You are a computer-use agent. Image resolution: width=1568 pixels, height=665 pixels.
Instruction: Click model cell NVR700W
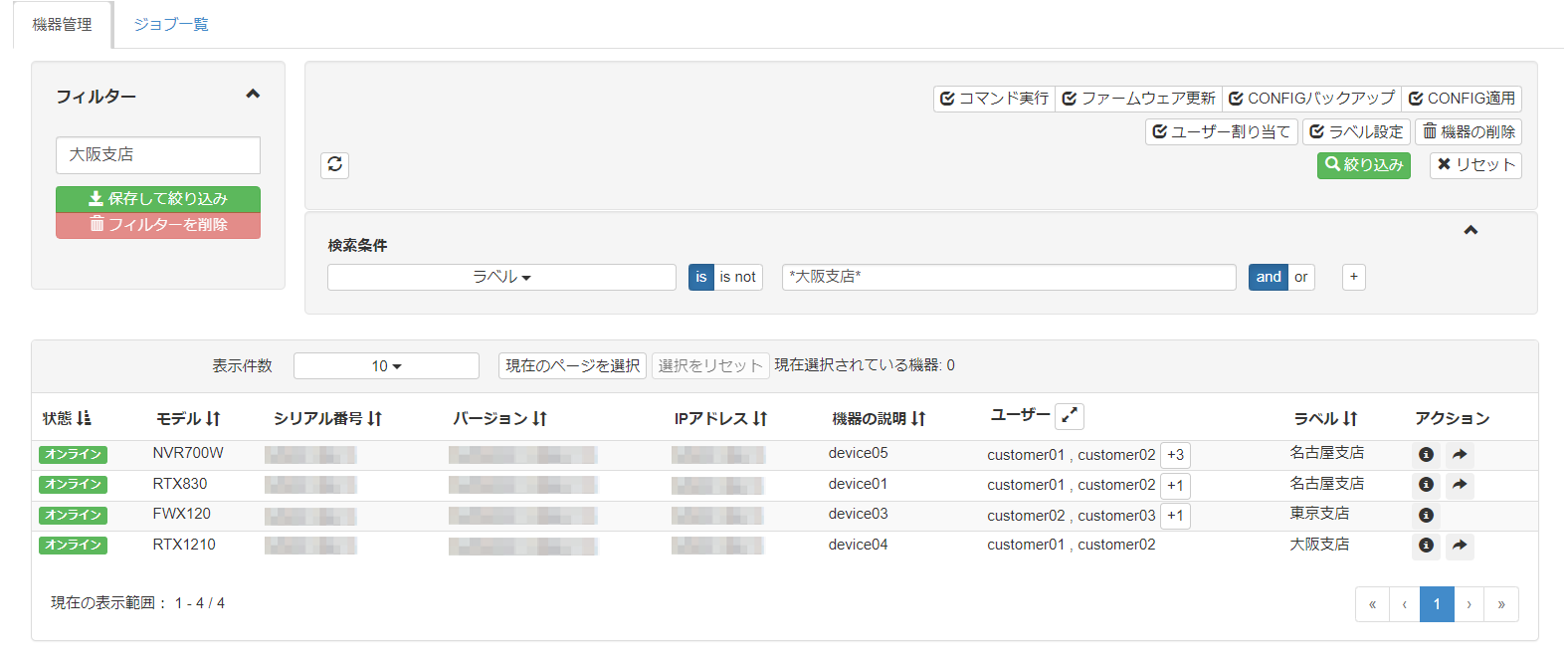188,453
